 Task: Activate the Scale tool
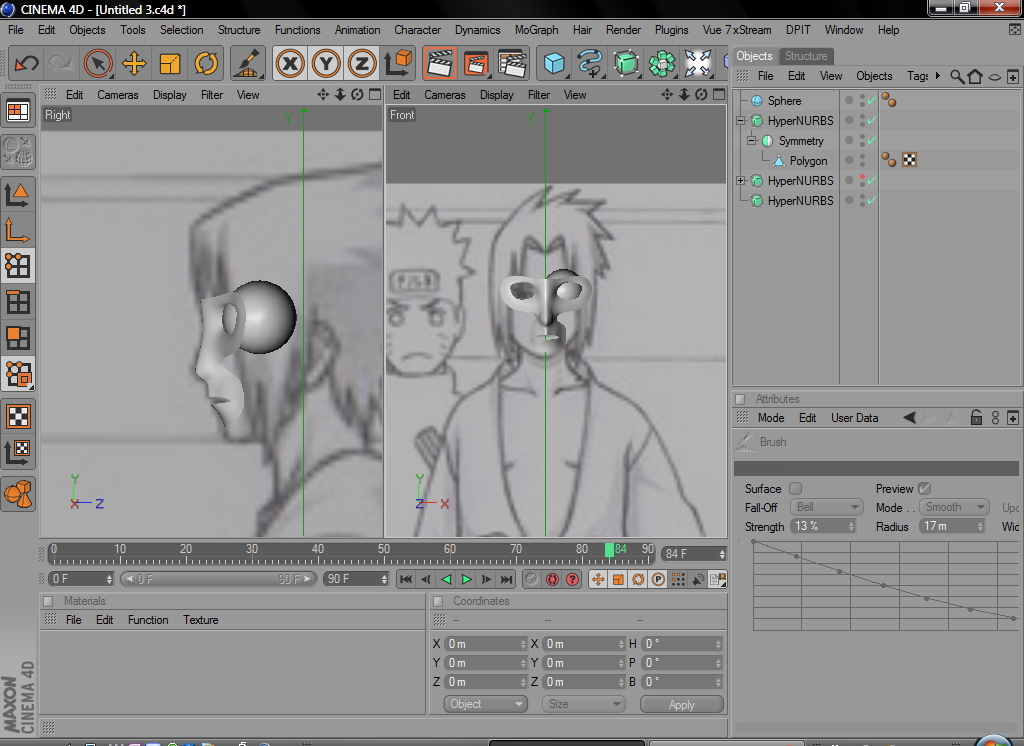tap(170, 63)
